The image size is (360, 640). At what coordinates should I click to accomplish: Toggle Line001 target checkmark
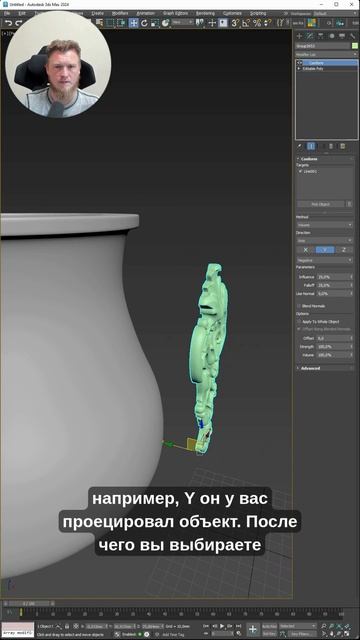pos(300,171)
